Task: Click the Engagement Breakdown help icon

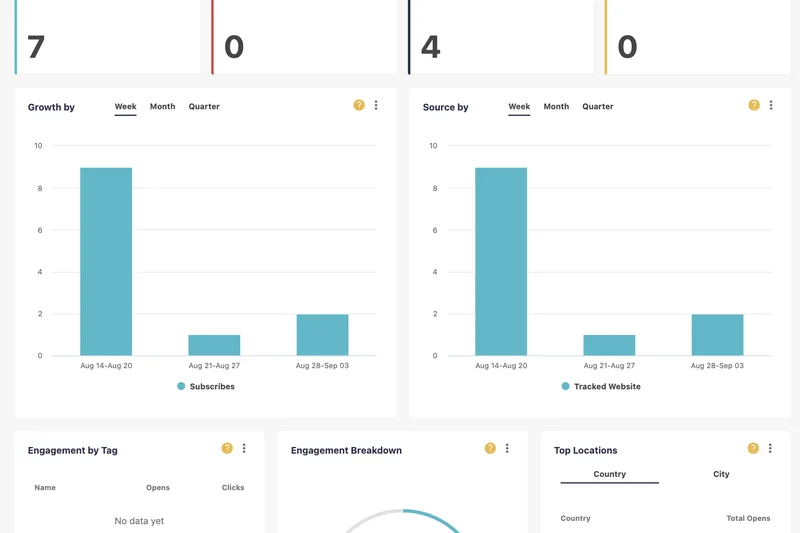Action: pos(490,449)
